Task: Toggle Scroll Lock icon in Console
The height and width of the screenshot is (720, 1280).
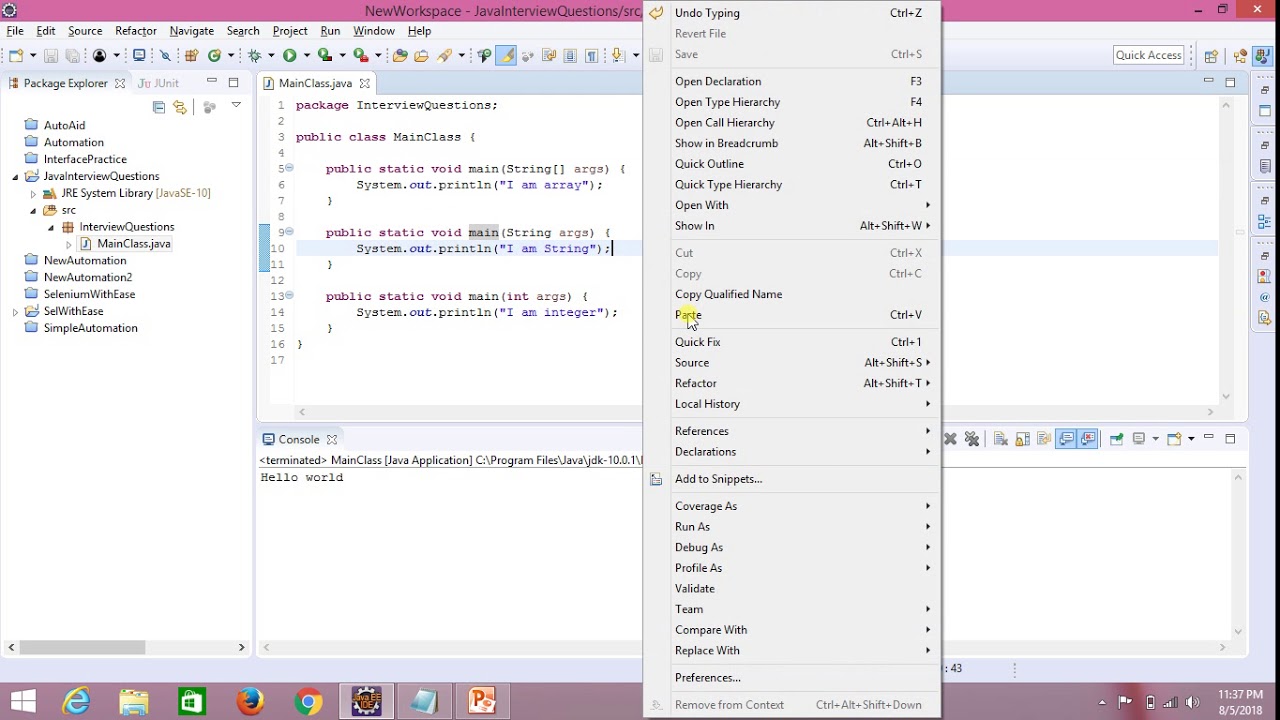Action: (x=1022, y=439)
